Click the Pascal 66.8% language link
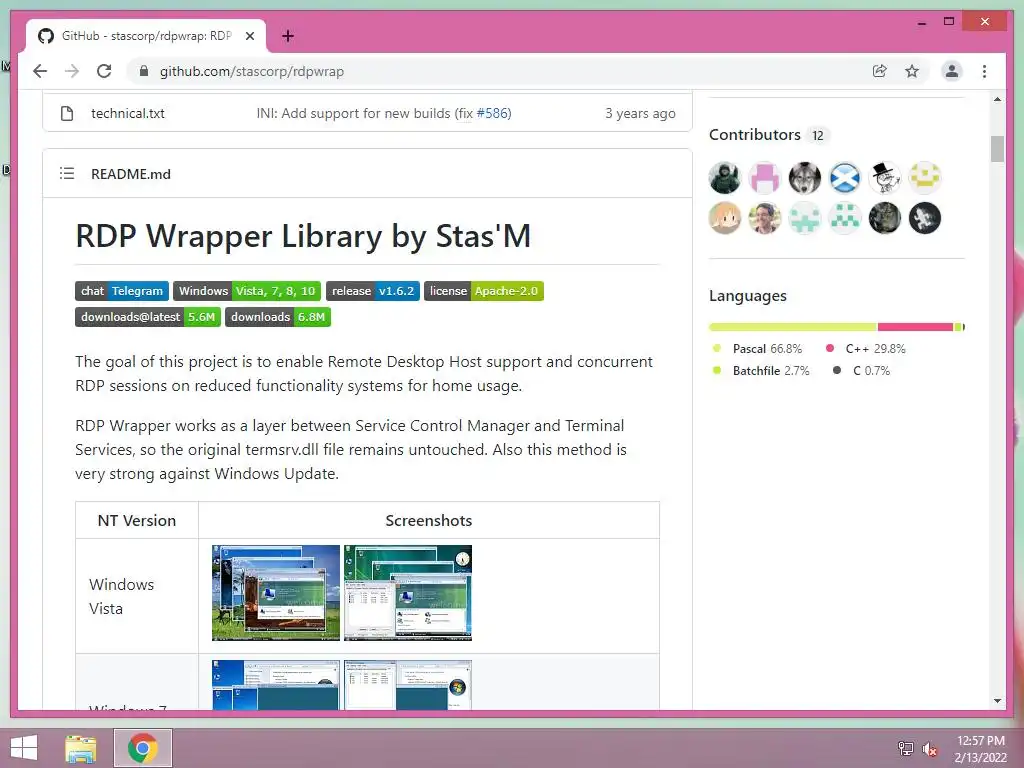 tap(758, 349)
